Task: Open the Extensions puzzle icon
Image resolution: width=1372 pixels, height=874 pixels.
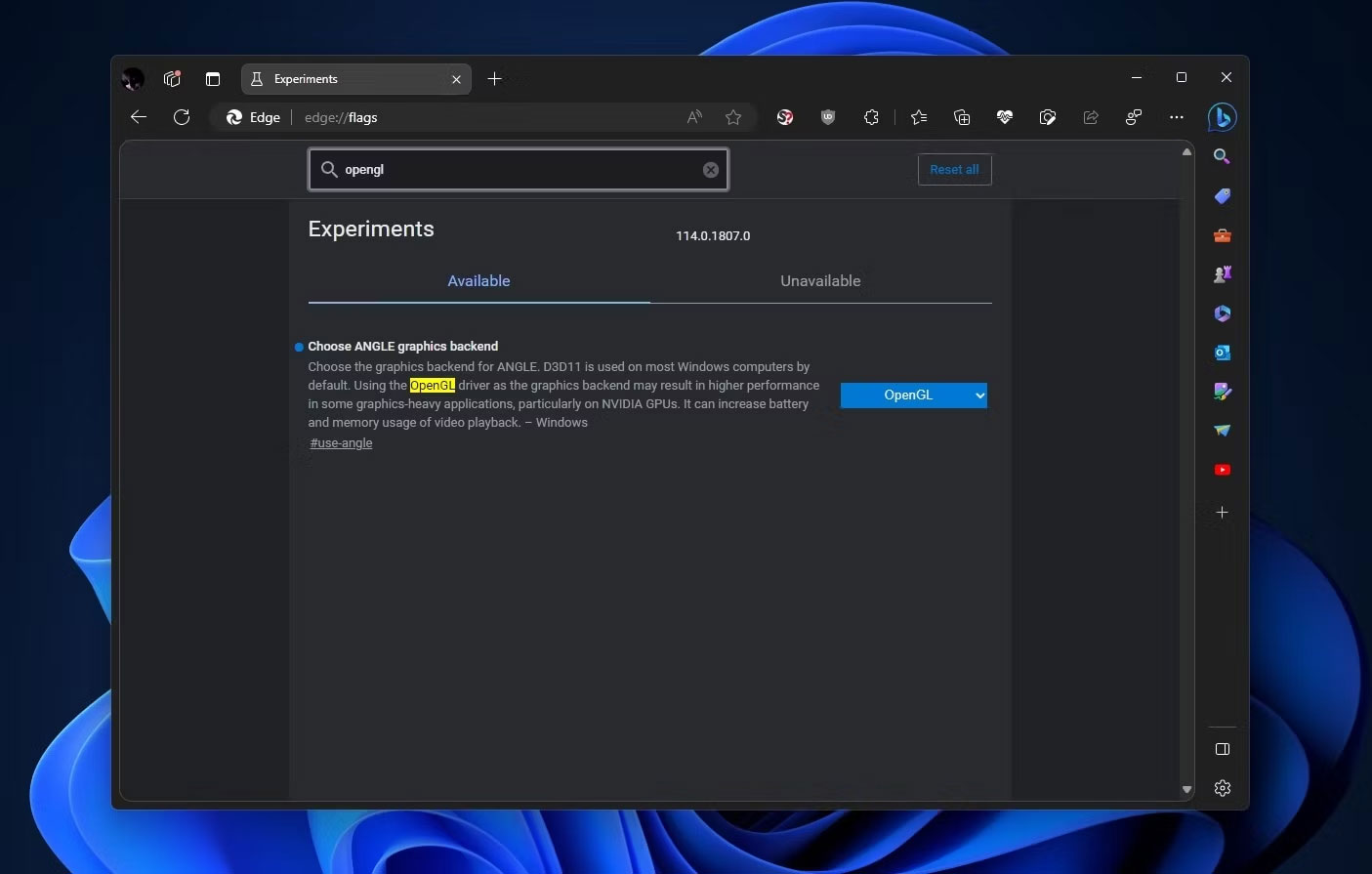Action: [x=871, y=117]
